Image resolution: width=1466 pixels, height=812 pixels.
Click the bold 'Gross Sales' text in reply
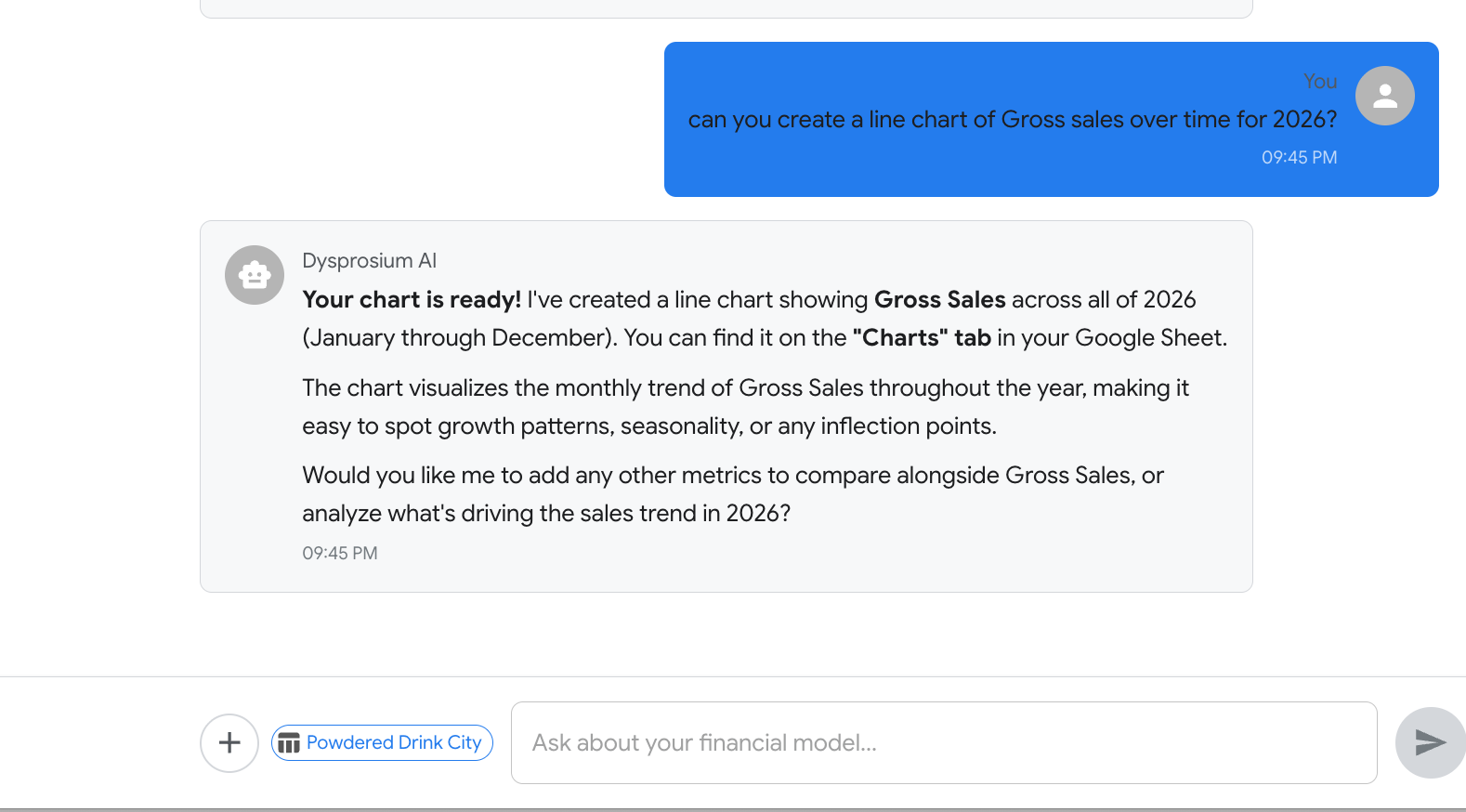pos(939,300)
